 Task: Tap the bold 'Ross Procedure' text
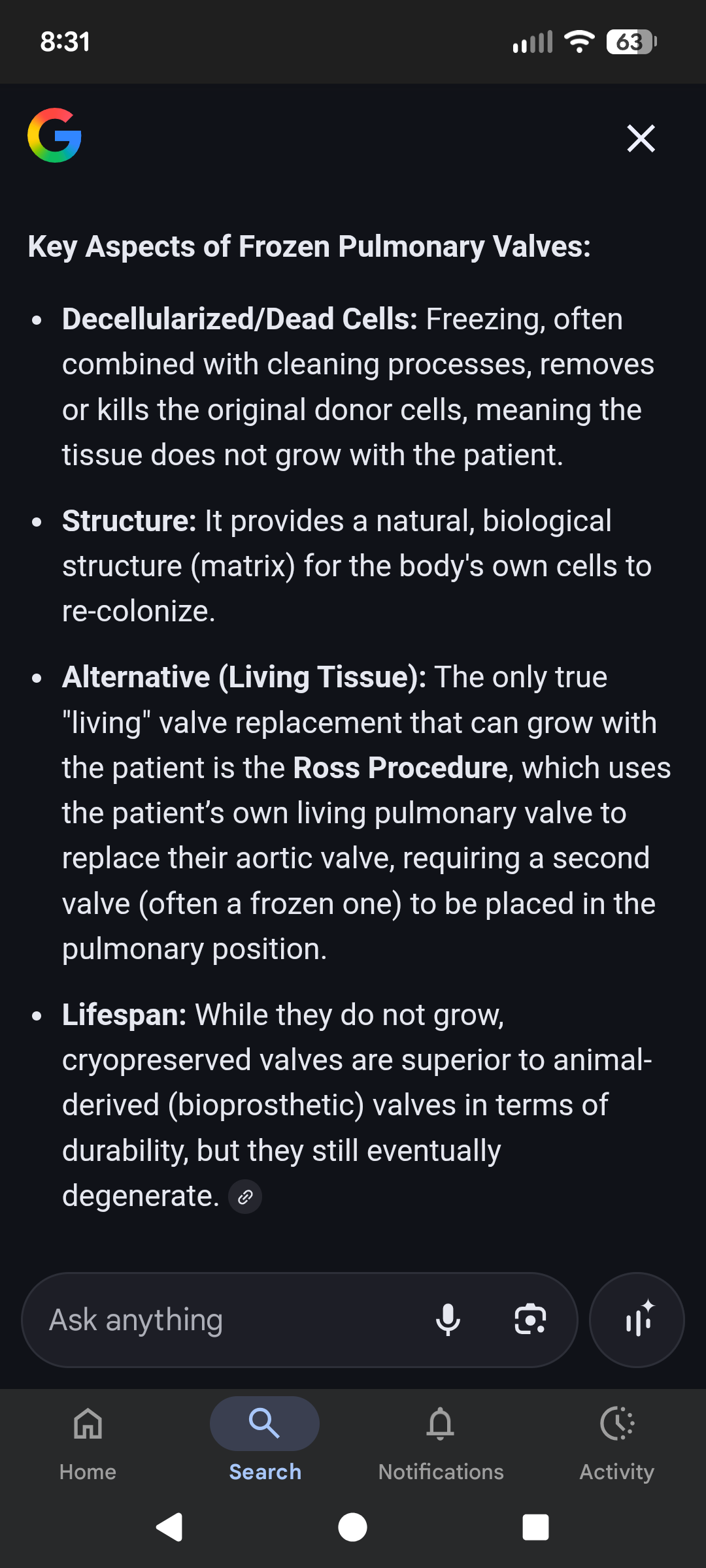[x=401, y=768]
